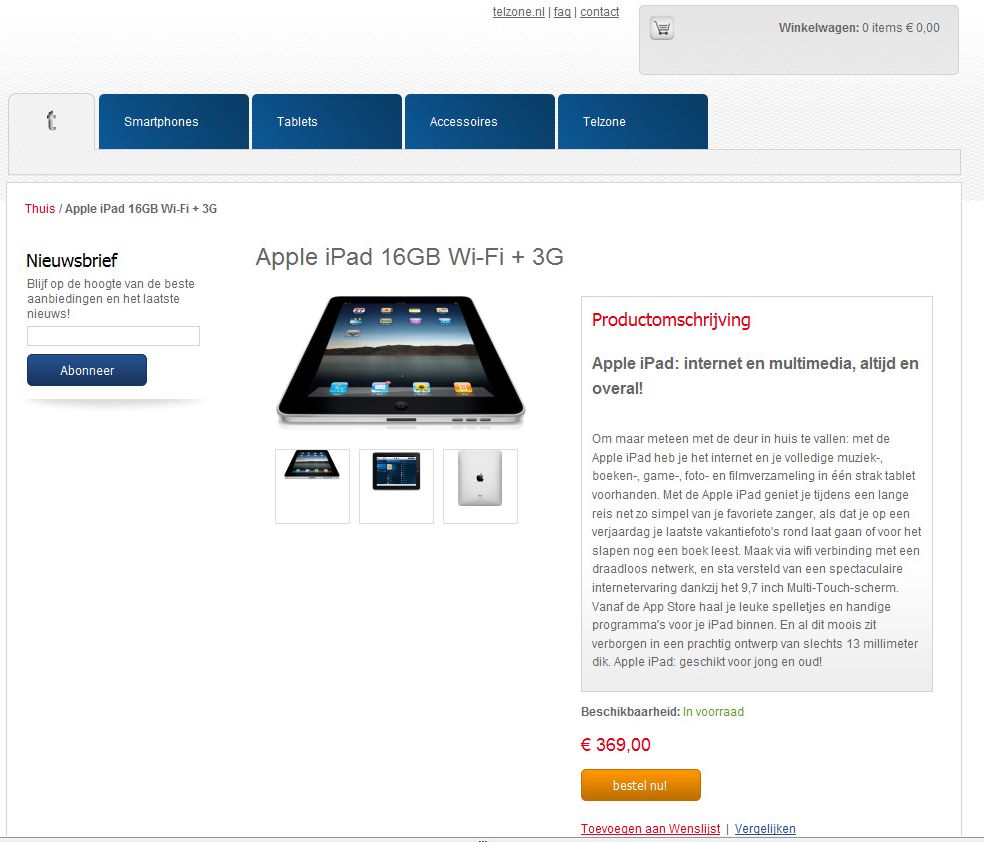Select the iPad screen front thumbnail
984x842 pixels.
click(396, 486)
